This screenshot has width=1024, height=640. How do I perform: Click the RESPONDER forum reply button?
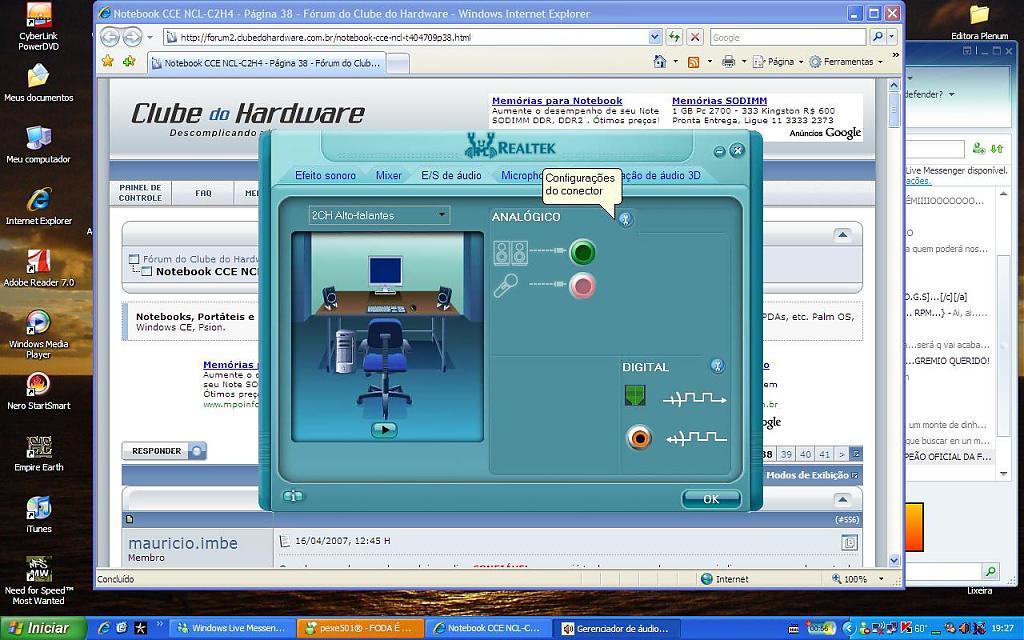point(164,451)
